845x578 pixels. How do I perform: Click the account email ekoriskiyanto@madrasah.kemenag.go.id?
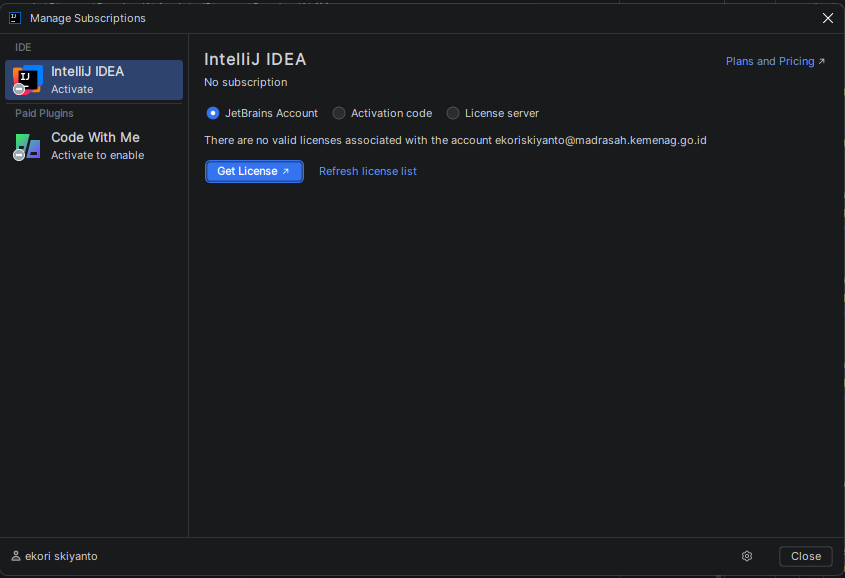[600, 140]
